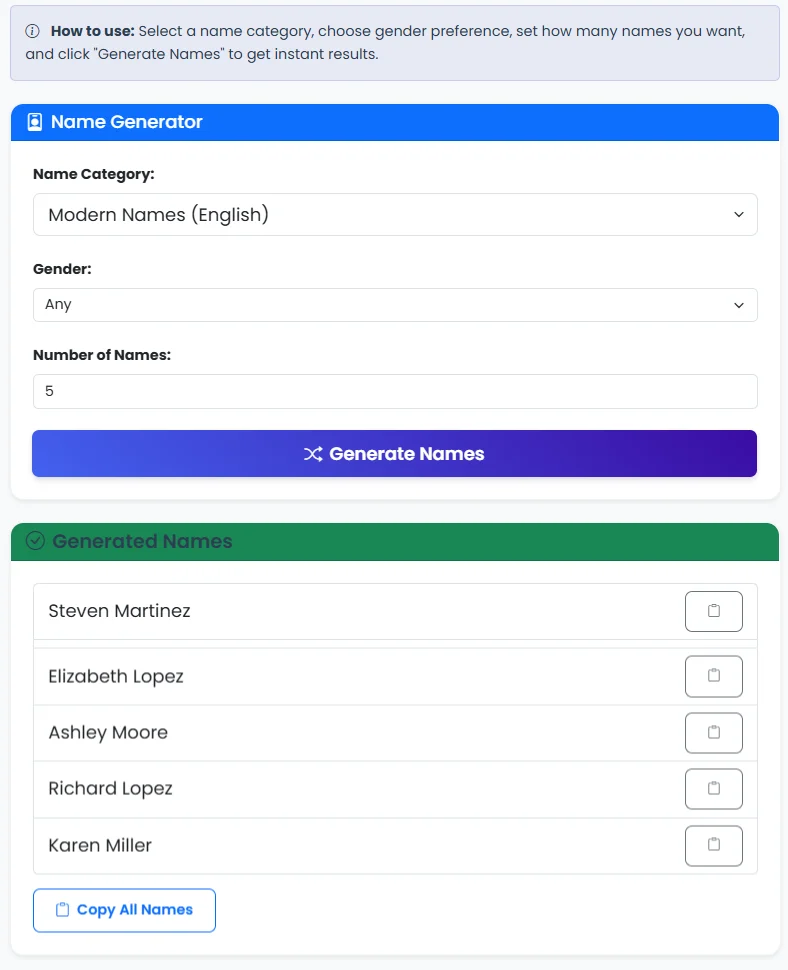Click the Ashley Moore name entry

click(108, 732)
